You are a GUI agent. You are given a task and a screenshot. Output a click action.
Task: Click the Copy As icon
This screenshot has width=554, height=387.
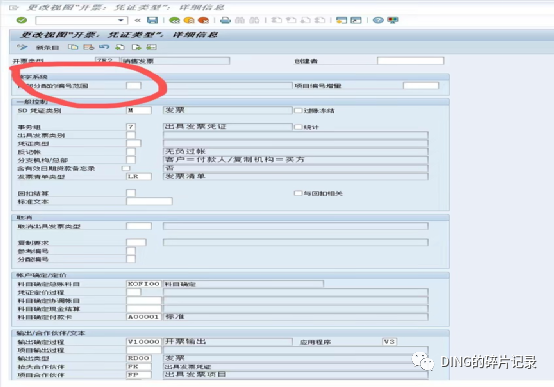pos(73,47)
